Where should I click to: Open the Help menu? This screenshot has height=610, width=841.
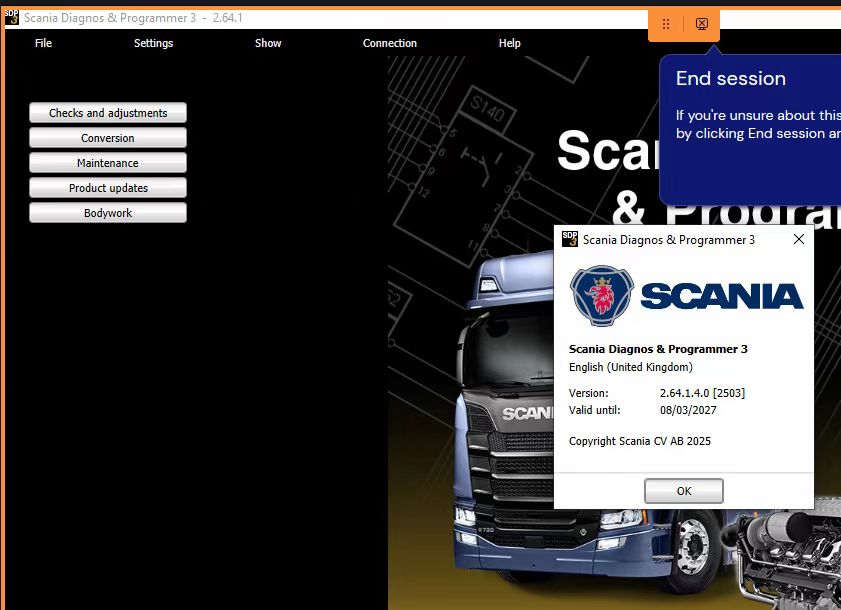510,43
